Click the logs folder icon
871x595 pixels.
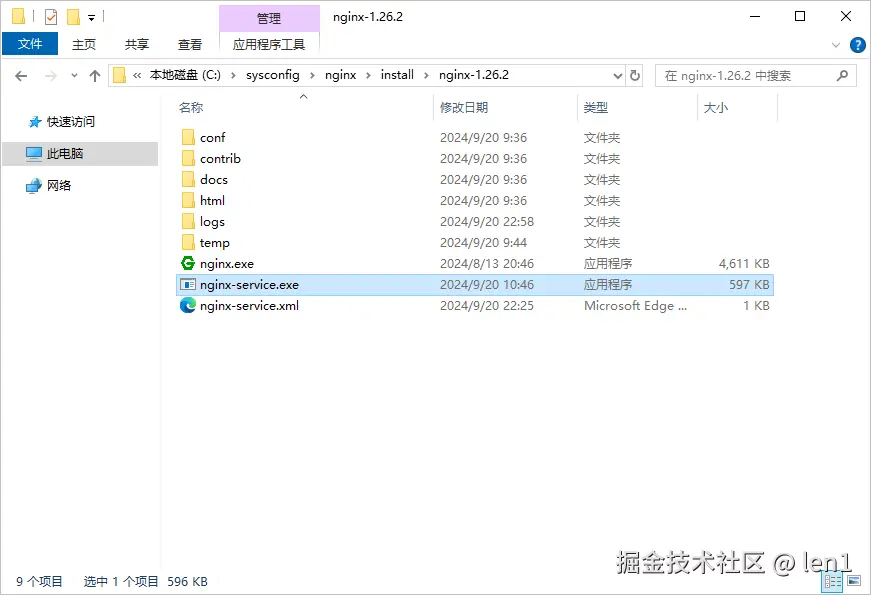coord(188,222)
